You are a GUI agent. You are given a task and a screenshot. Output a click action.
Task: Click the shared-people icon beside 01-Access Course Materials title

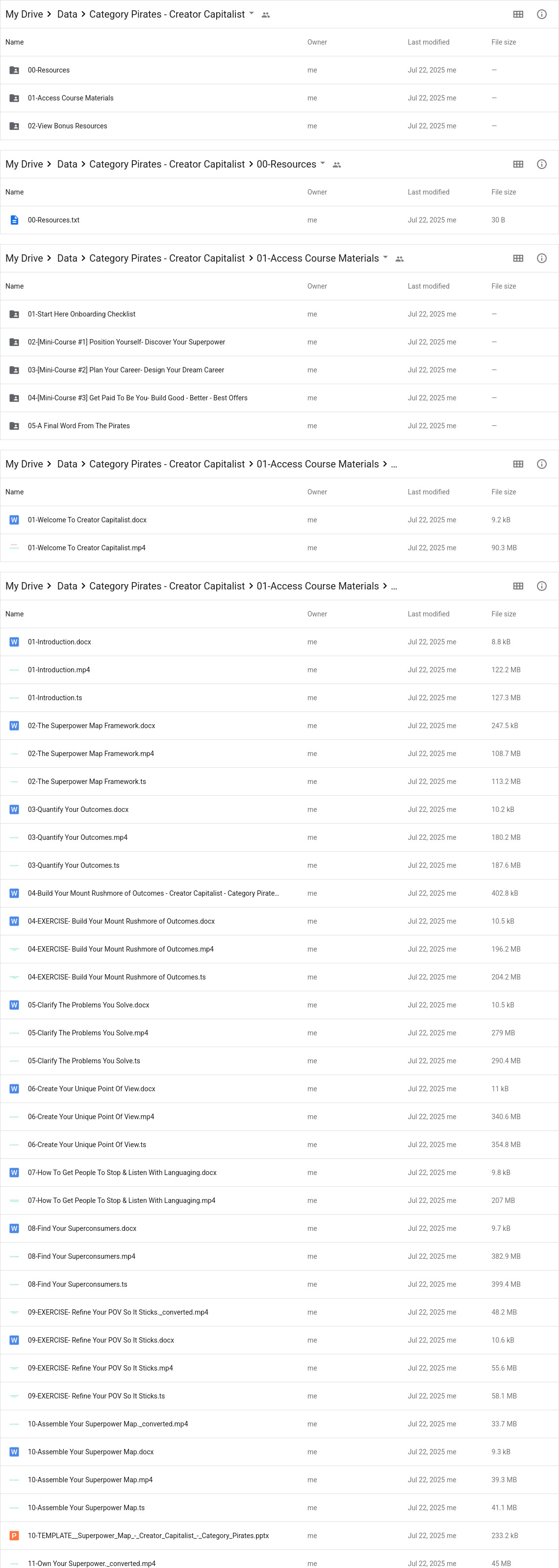(400, 259)
